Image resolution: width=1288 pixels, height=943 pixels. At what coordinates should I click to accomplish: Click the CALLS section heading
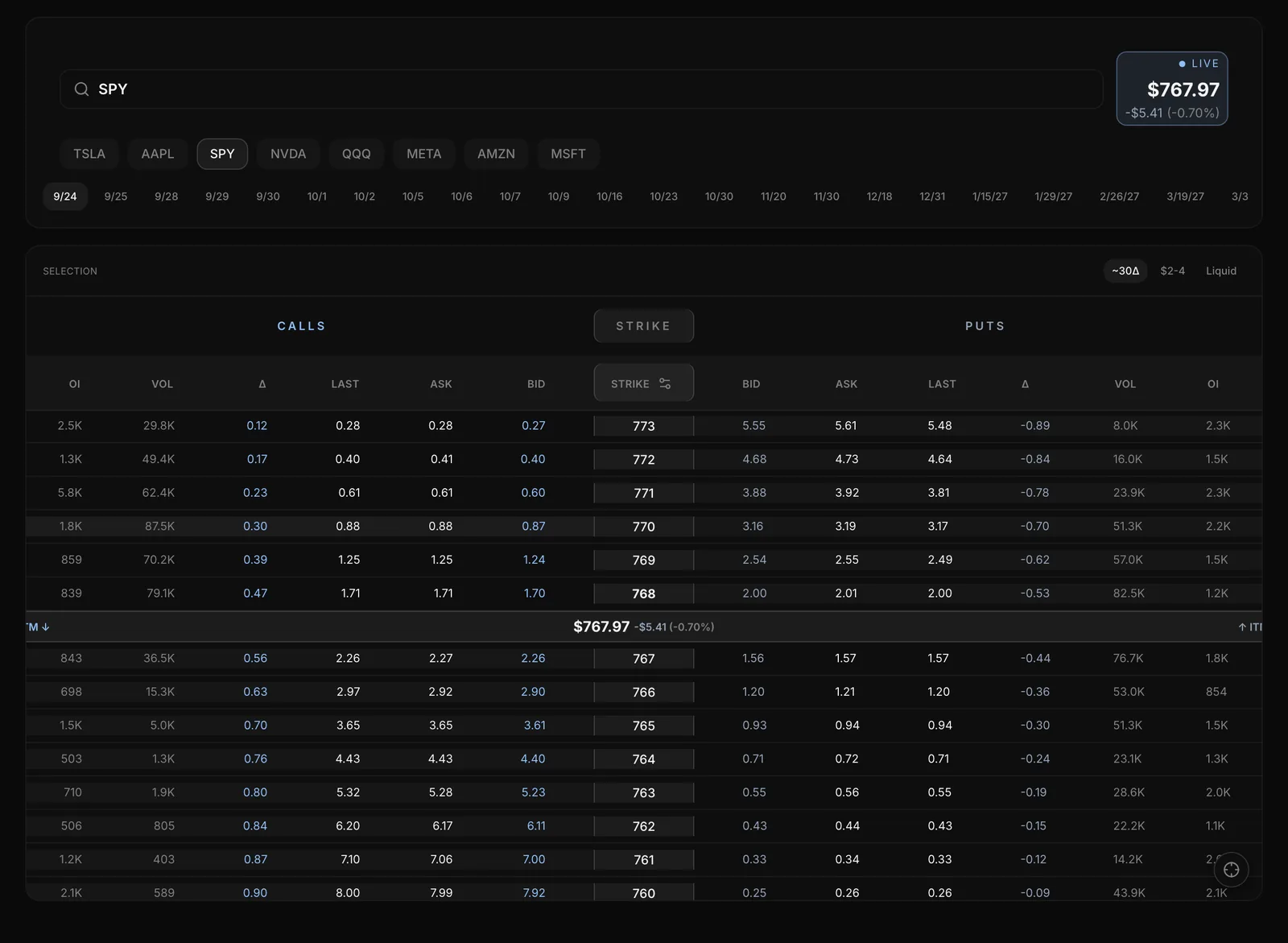click(x=302, y=326)
